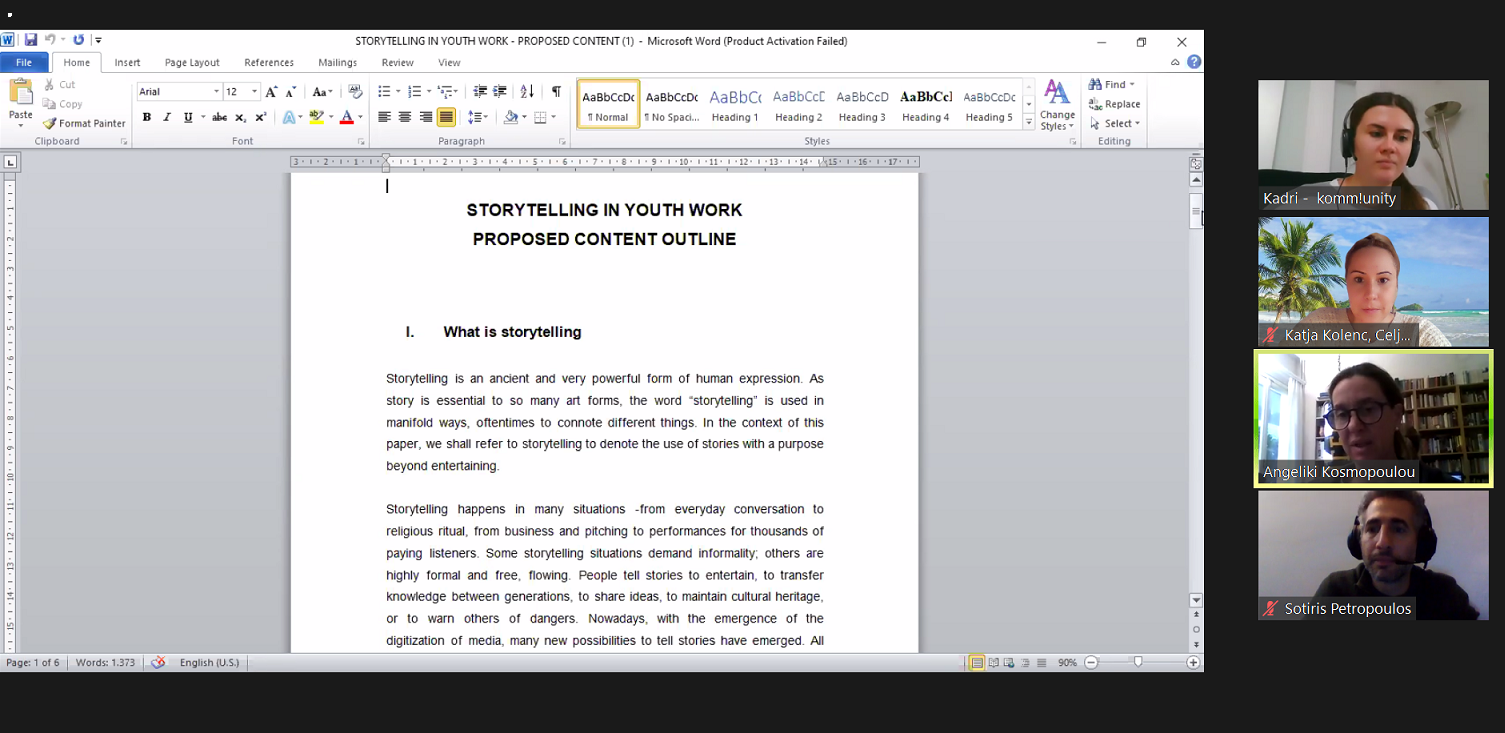This screenshot has height=733, width=1505.
Task: Open the proofing errors icon in status bar
Action: pyautogui.click(x=158, y=662)
